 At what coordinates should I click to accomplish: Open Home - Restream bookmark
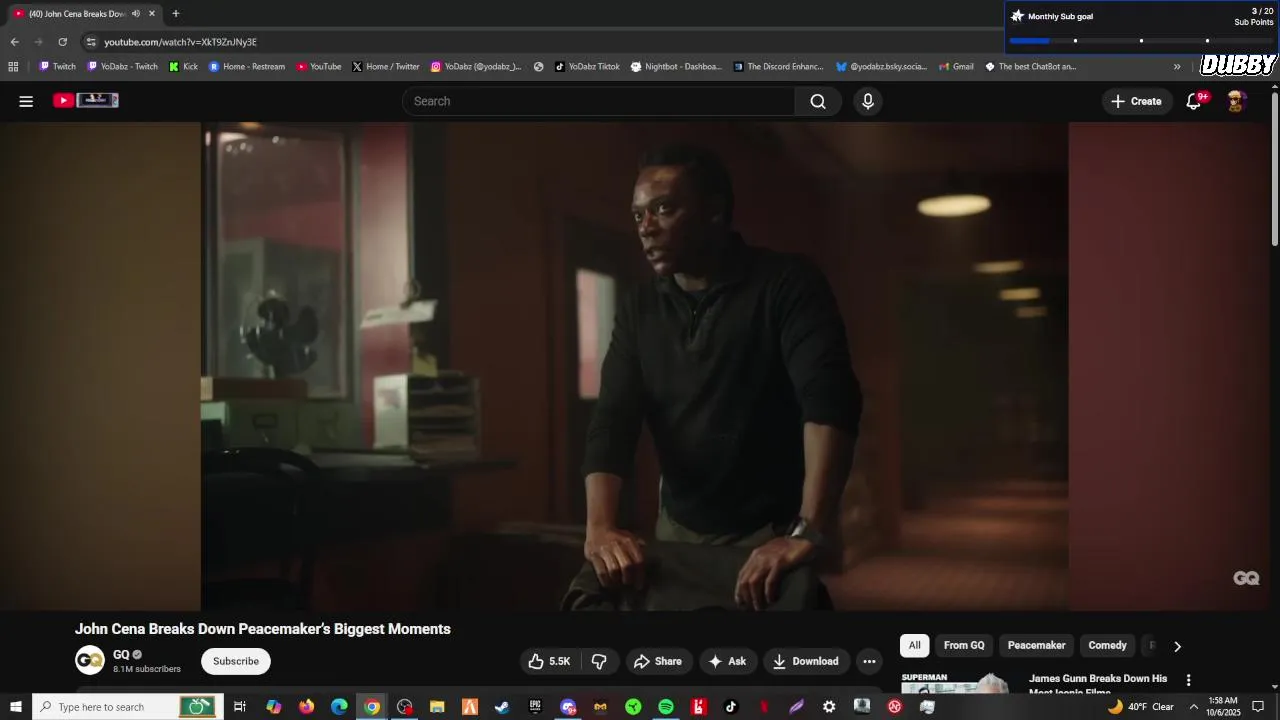click(x=246, y=67)
